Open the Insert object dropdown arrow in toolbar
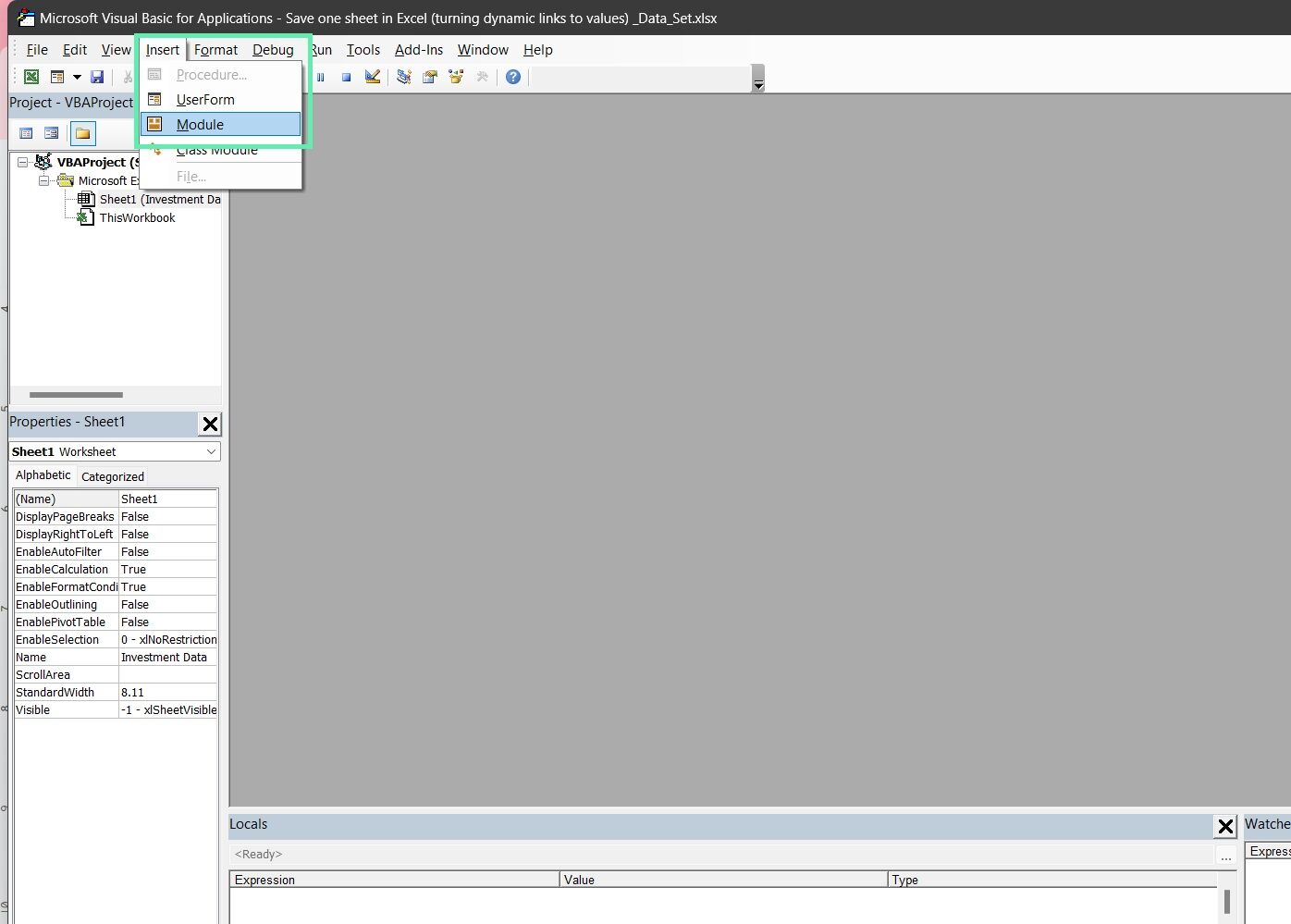 [77, 77]
